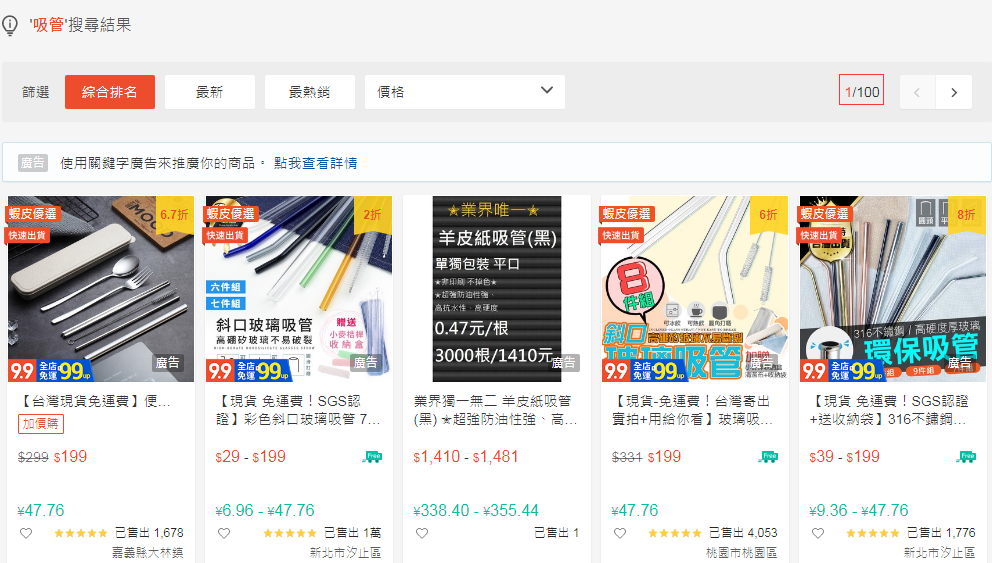
Task: Click the location text 桃園市桃園區
Action: tap(741, 553)
